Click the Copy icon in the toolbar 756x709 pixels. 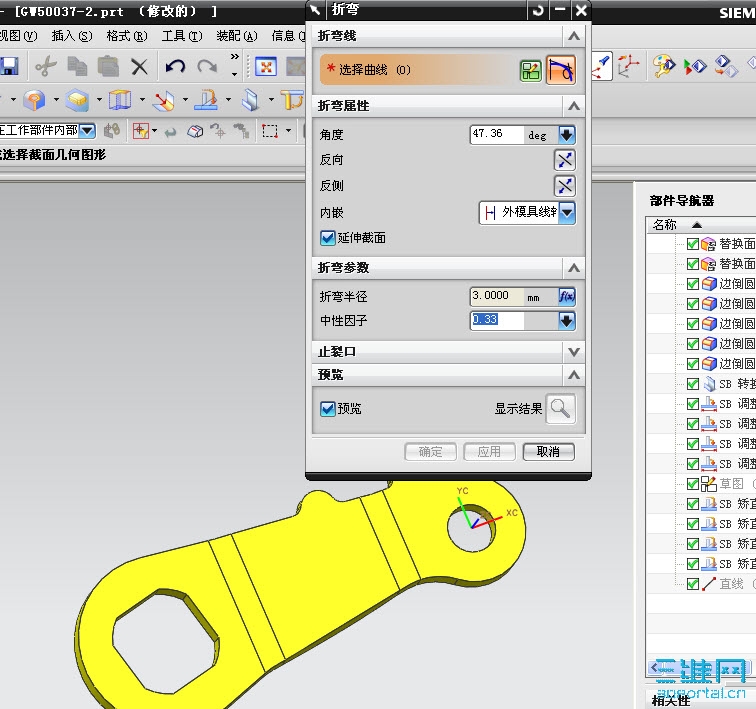[77, 67]
